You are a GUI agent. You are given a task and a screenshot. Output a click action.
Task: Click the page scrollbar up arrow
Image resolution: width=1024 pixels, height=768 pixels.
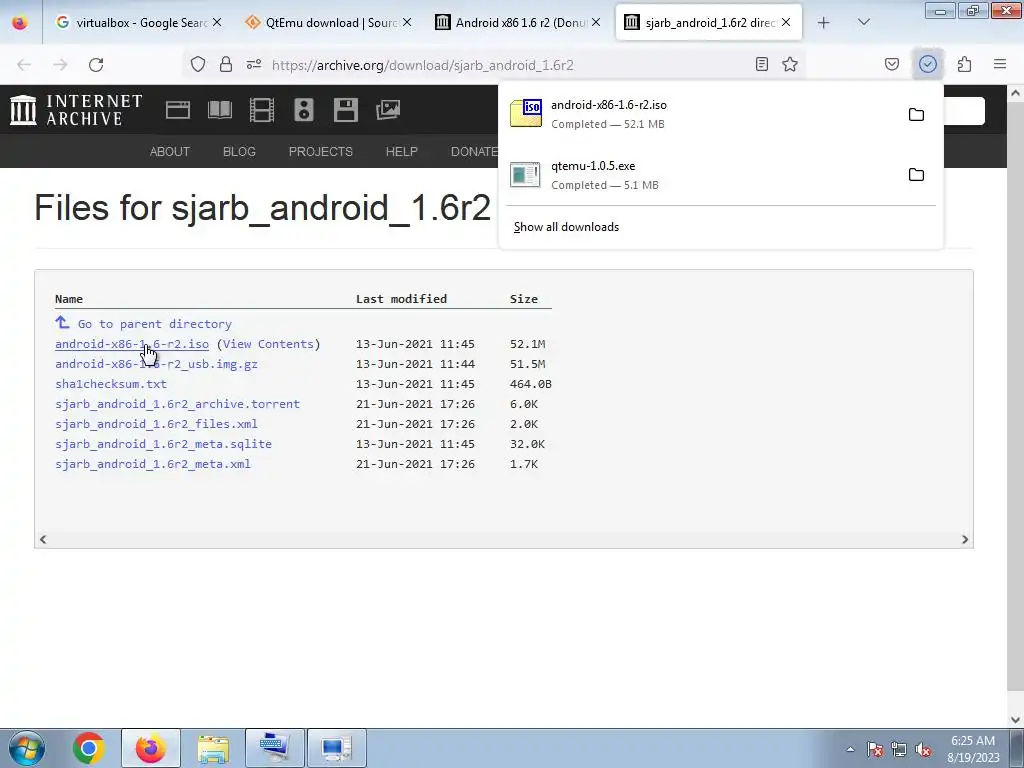tap(1015, 93)
